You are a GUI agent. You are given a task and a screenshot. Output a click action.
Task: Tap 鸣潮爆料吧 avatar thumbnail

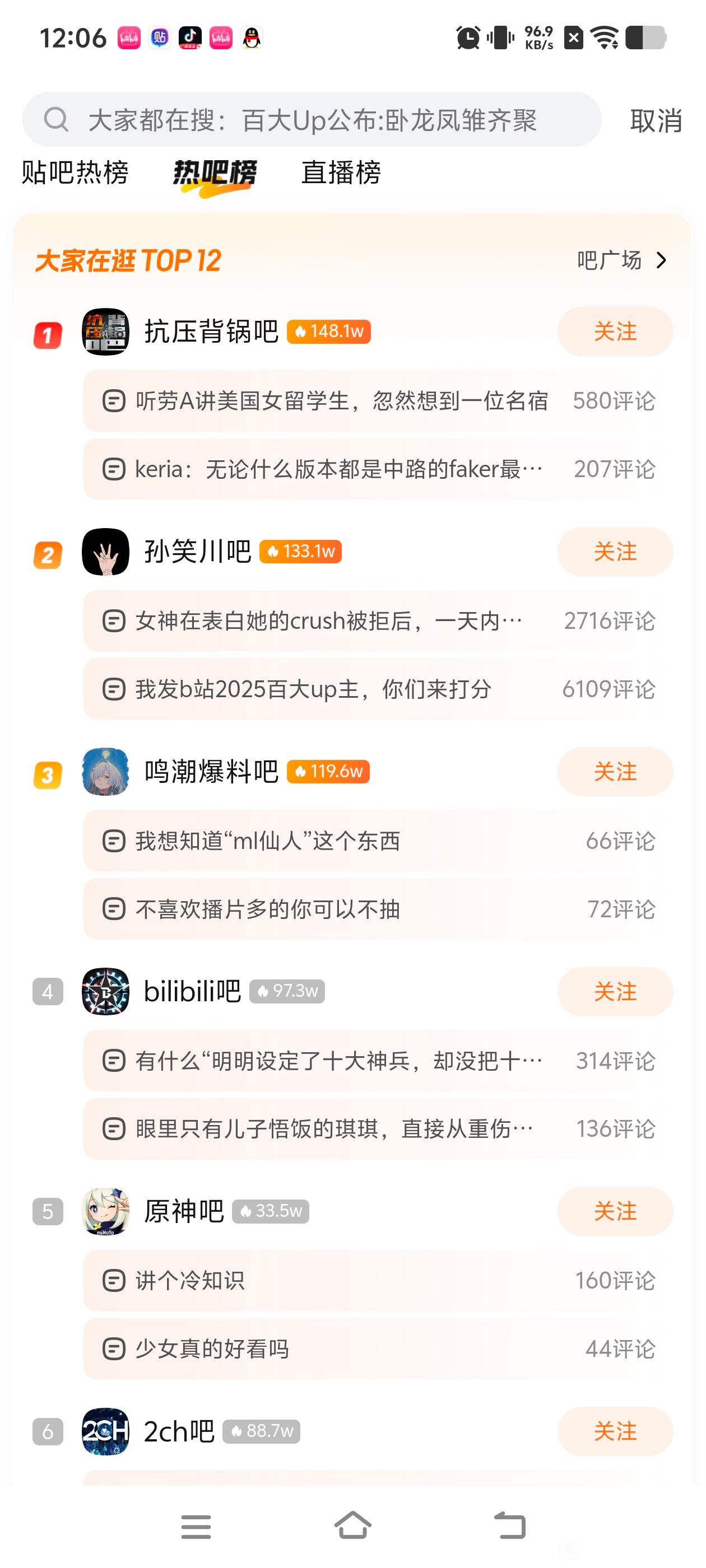click(105, 772)
